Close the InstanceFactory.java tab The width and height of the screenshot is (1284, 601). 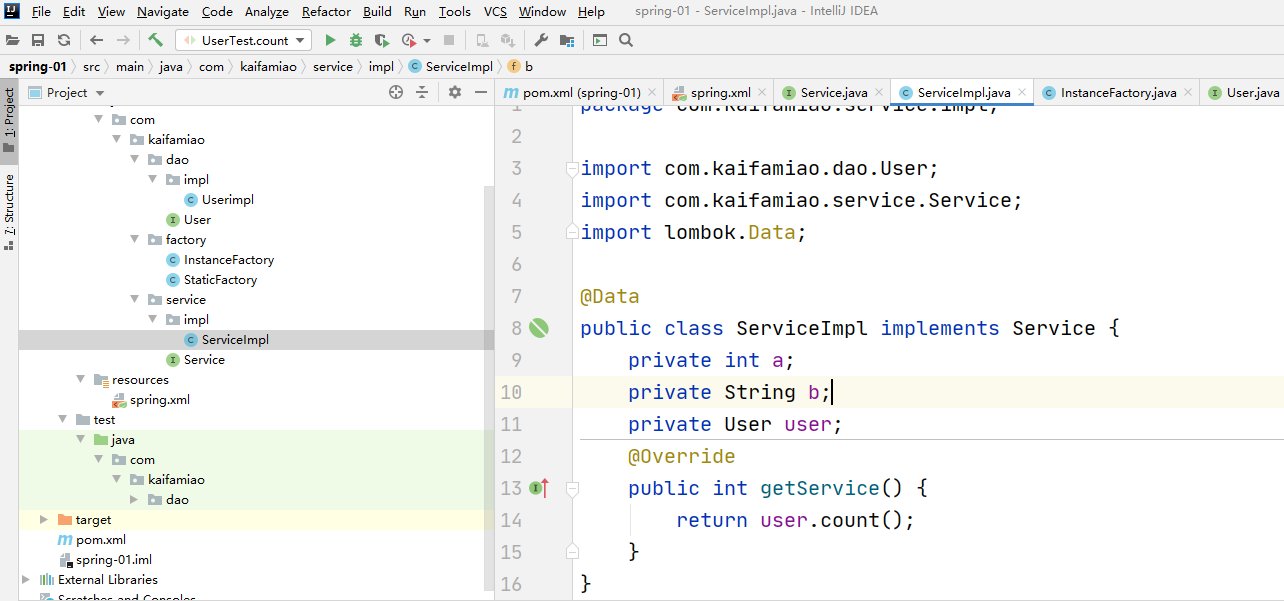[1188, 93]
